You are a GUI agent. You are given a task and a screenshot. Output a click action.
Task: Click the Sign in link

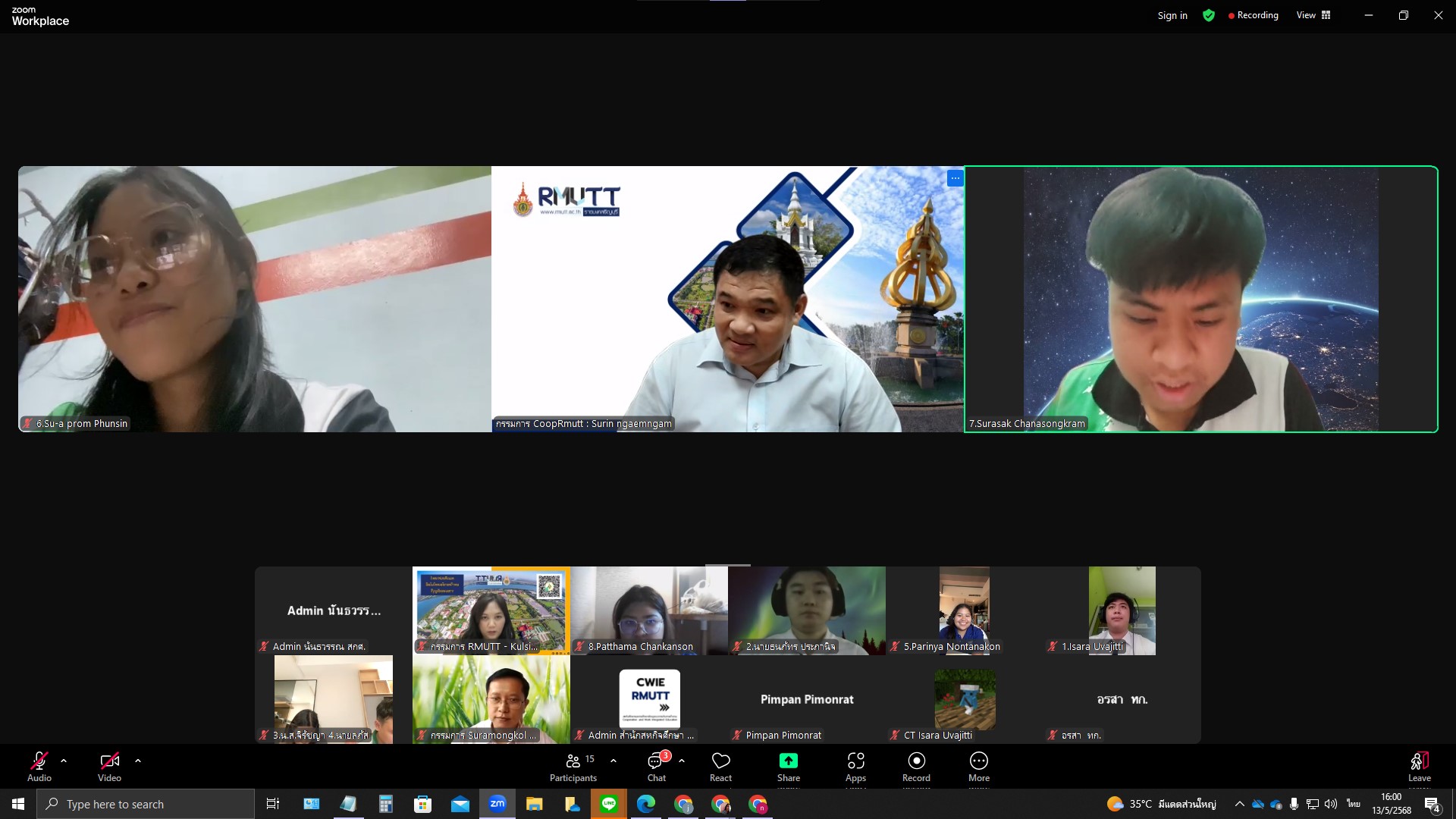click(1172, 15)
